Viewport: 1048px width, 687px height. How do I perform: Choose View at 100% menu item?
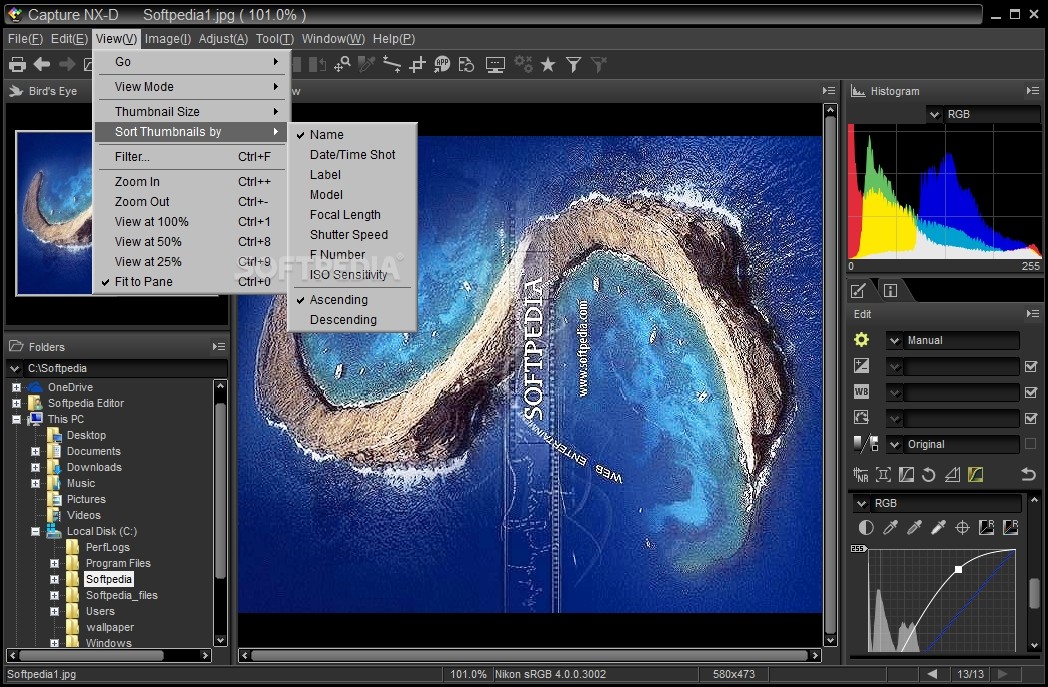190,221
